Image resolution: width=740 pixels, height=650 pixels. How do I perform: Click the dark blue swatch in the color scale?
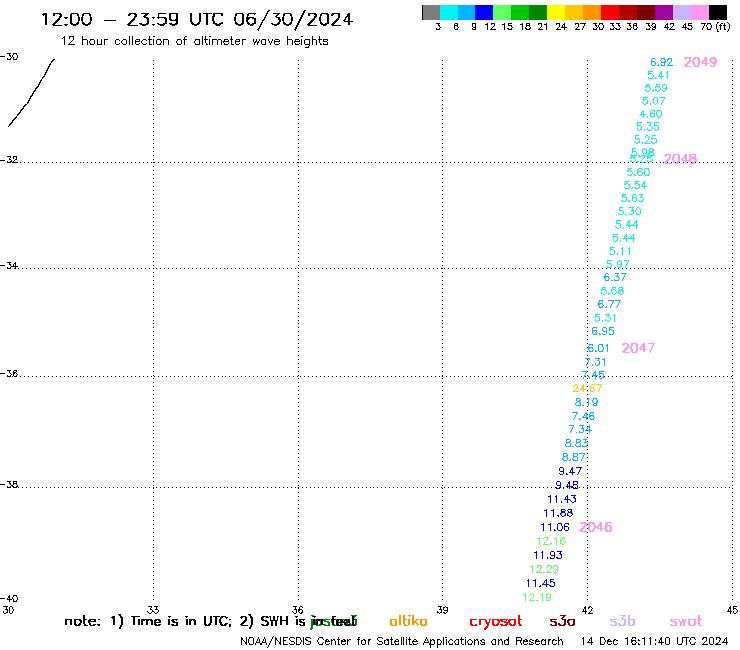(484, 12)
